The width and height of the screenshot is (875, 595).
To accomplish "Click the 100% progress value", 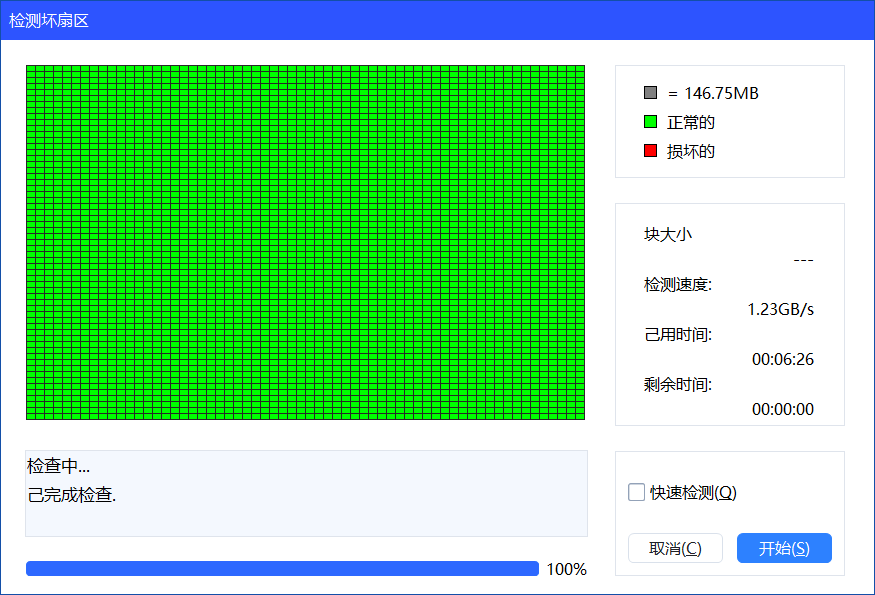I will [566, 569].
